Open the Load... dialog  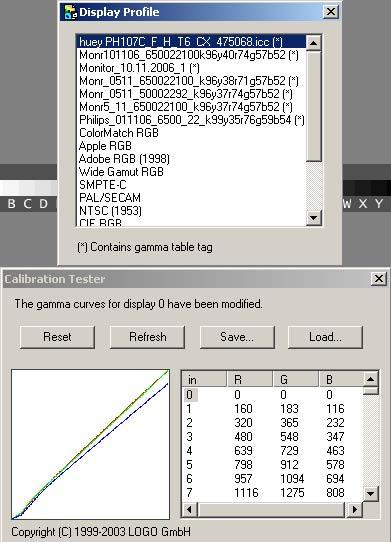pos(325,337)
